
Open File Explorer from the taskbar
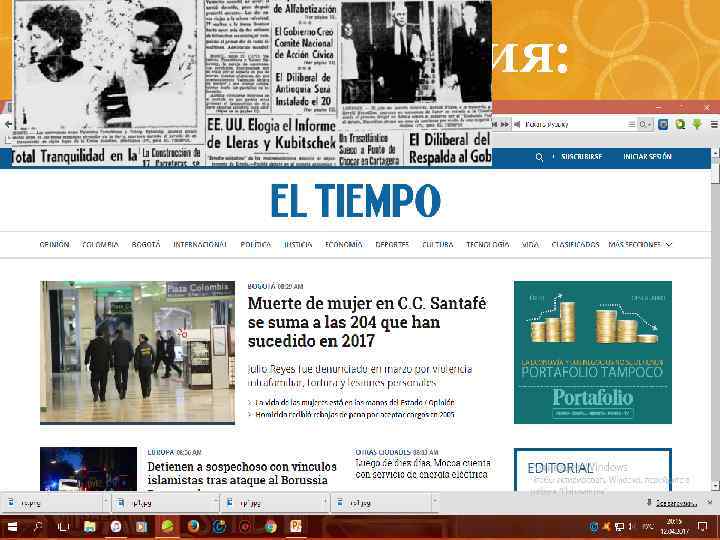(x=89, y=527)
